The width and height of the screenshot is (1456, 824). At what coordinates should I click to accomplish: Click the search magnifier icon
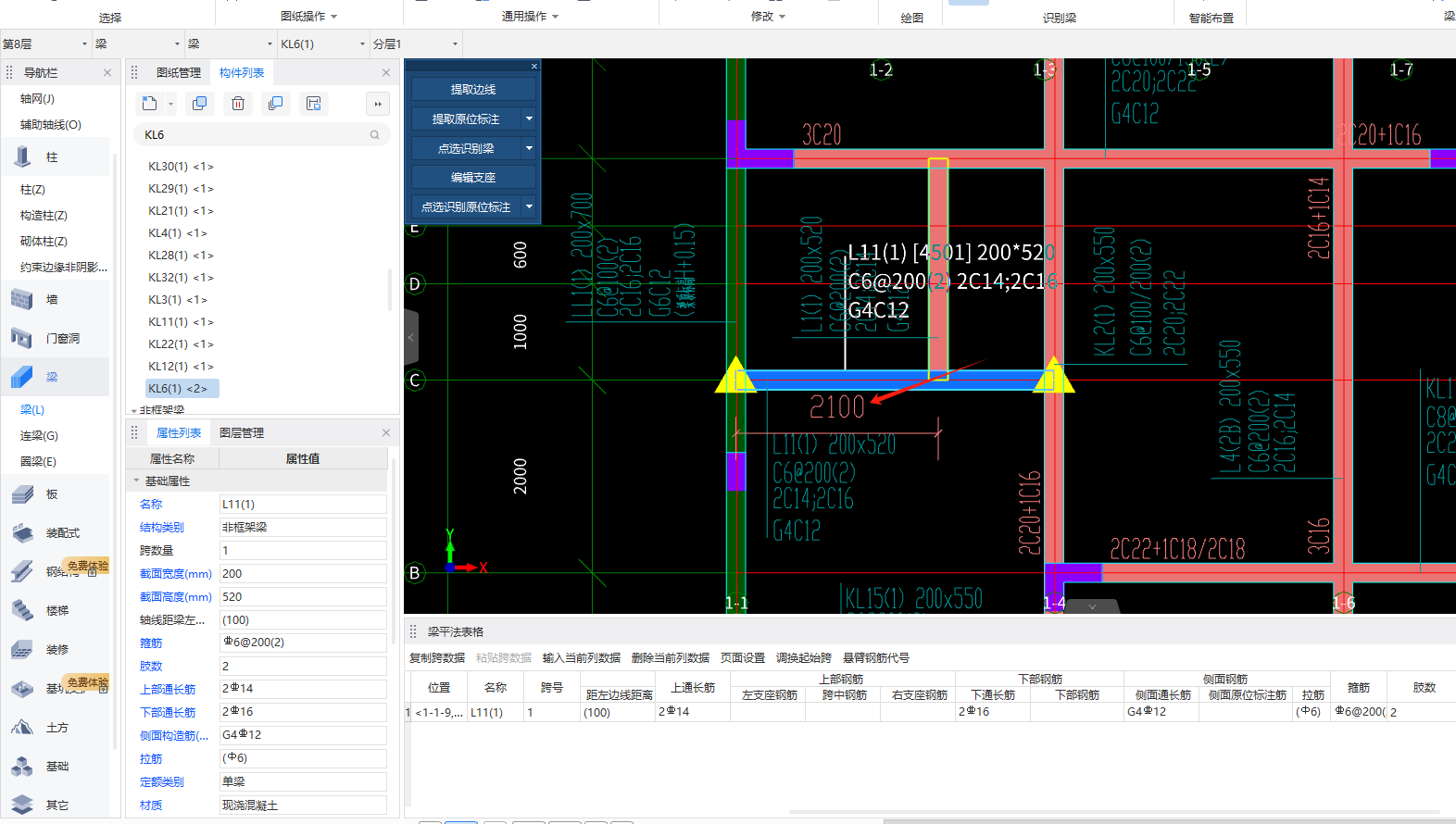coord(375,135)
